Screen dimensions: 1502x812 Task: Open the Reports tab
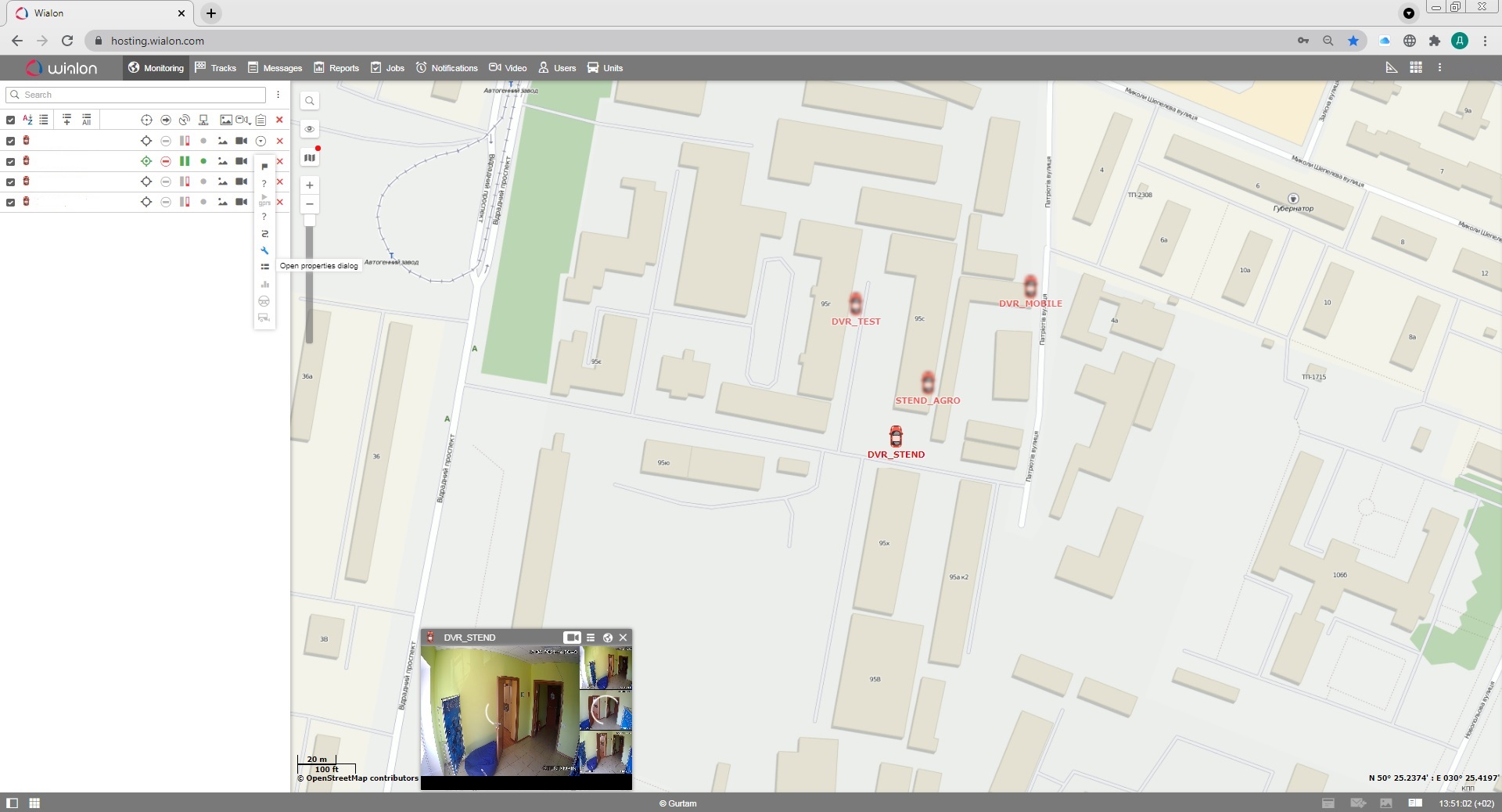pyautogui.click(x=336, y=68)
